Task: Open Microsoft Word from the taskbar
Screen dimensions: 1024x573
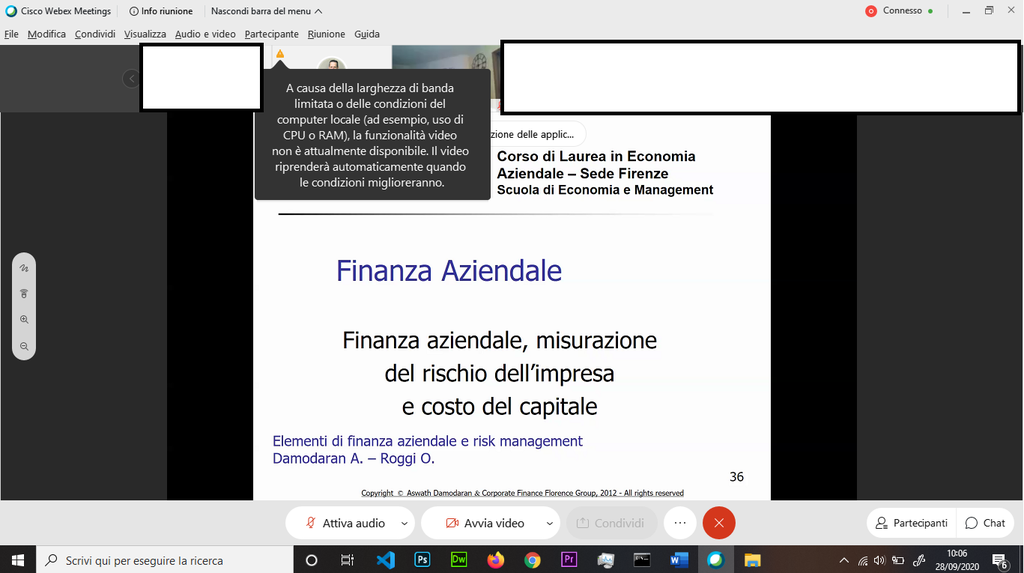Action: pyautogui.click(x=679, y=560)
